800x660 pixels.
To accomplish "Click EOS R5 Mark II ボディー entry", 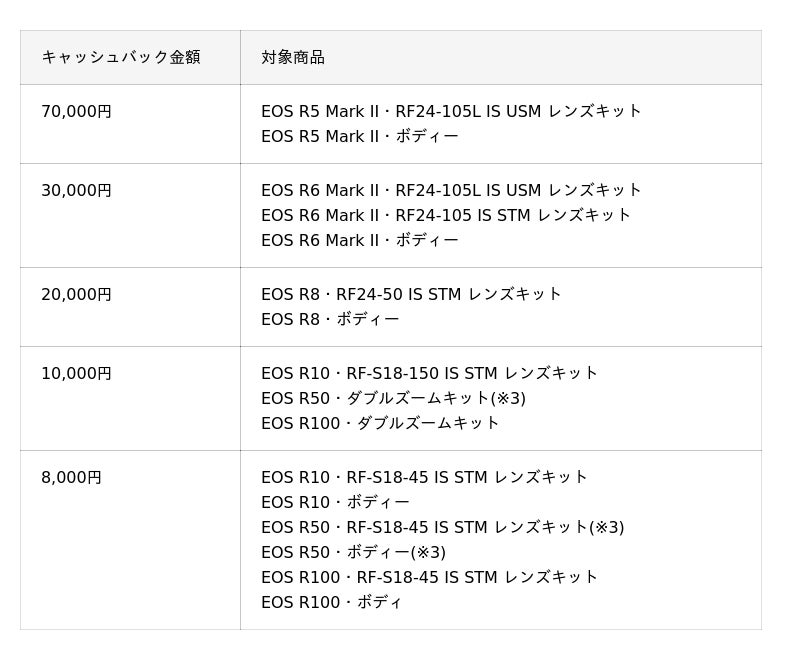I will click(360, 136).
